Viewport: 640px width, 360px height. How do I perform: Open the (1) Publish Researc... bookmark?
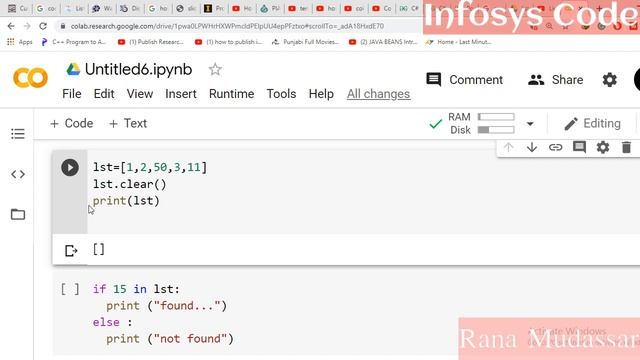point(151,42)
